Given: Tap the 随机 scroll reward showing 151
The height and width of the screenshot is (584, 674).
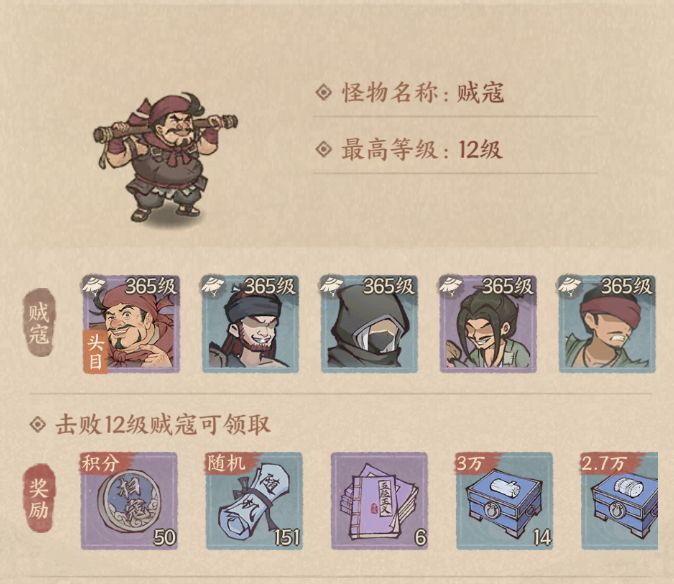Looking at the screenshot, I should [254, 501].
